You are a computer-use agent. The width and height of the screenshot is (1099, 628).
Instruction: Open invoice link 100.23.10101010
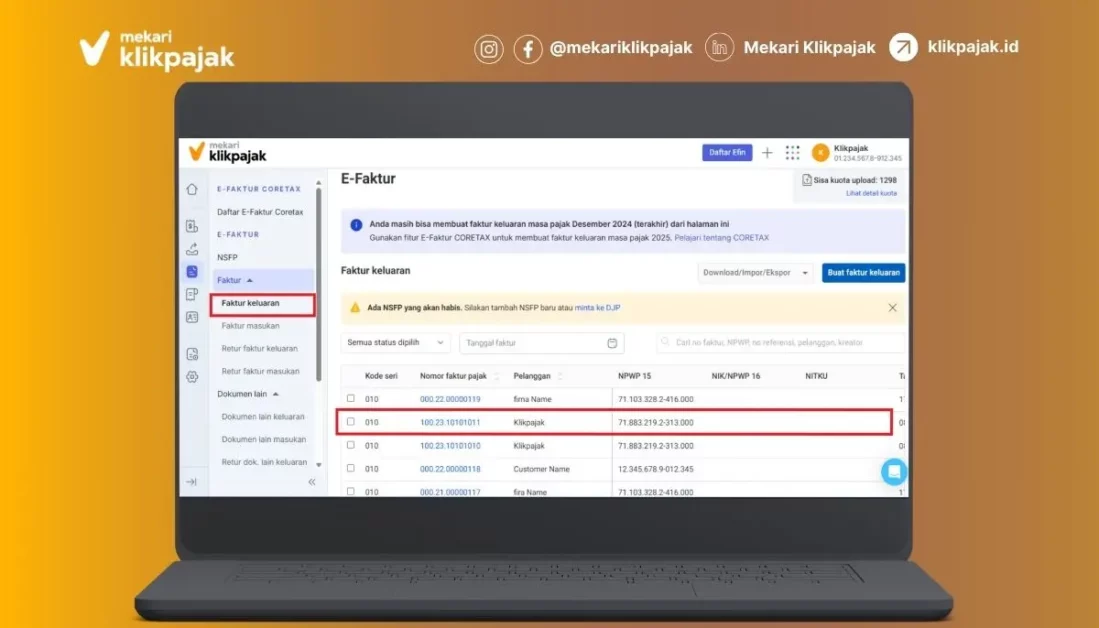pyautogui.click(x=450, y=446)
